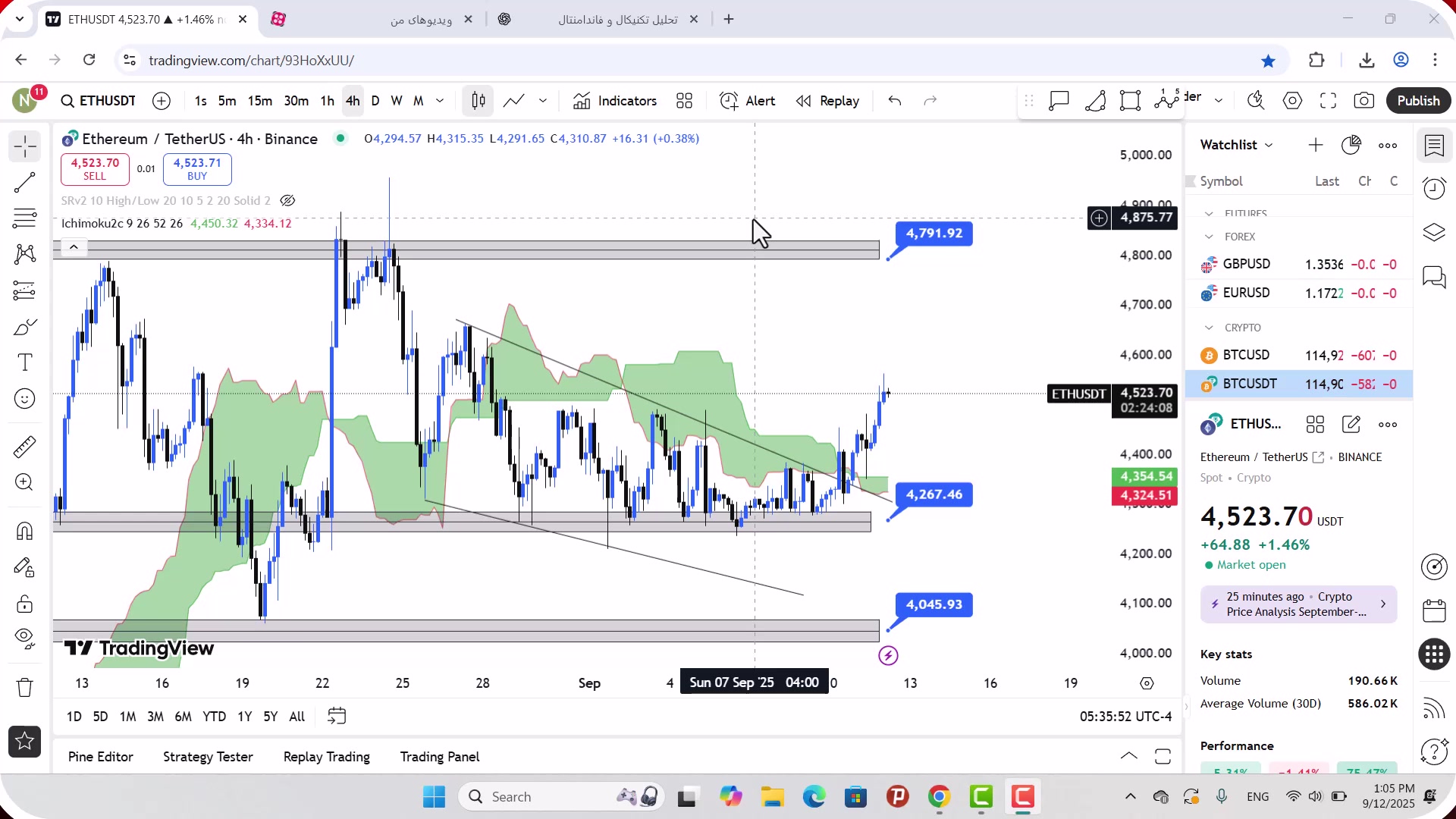Open chart settings hexagon icon
This screenshot has width=1456, height=819.
[1293, 101]
